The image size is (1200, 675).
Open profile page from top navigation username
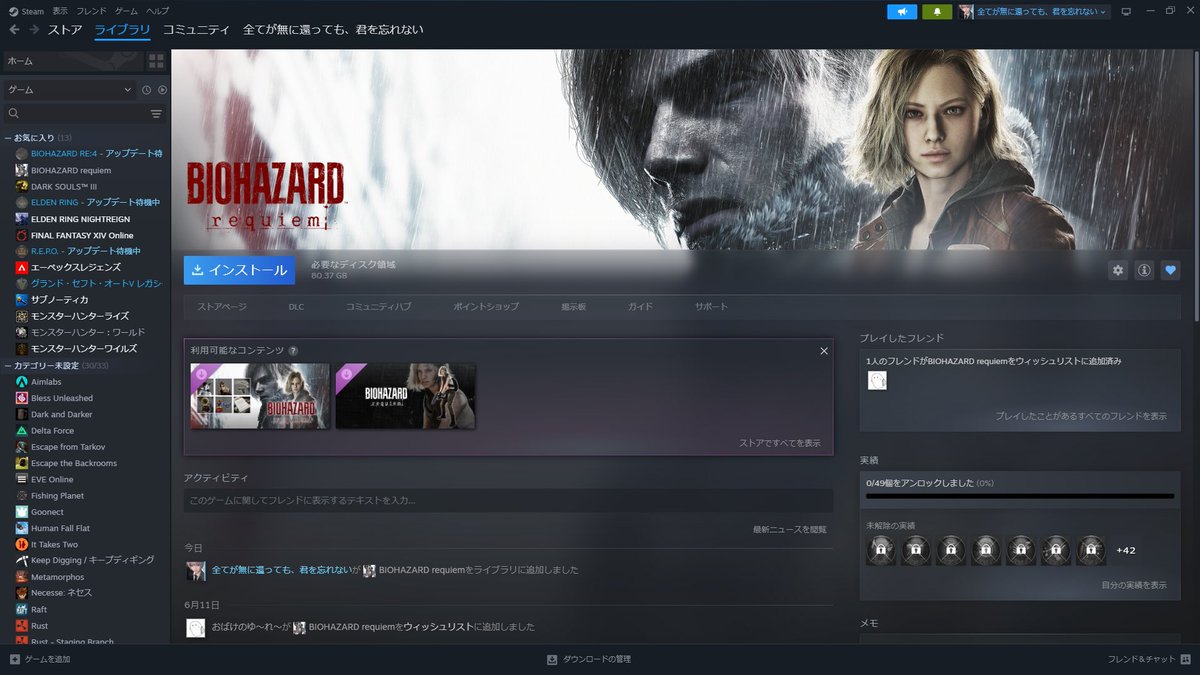333,30
